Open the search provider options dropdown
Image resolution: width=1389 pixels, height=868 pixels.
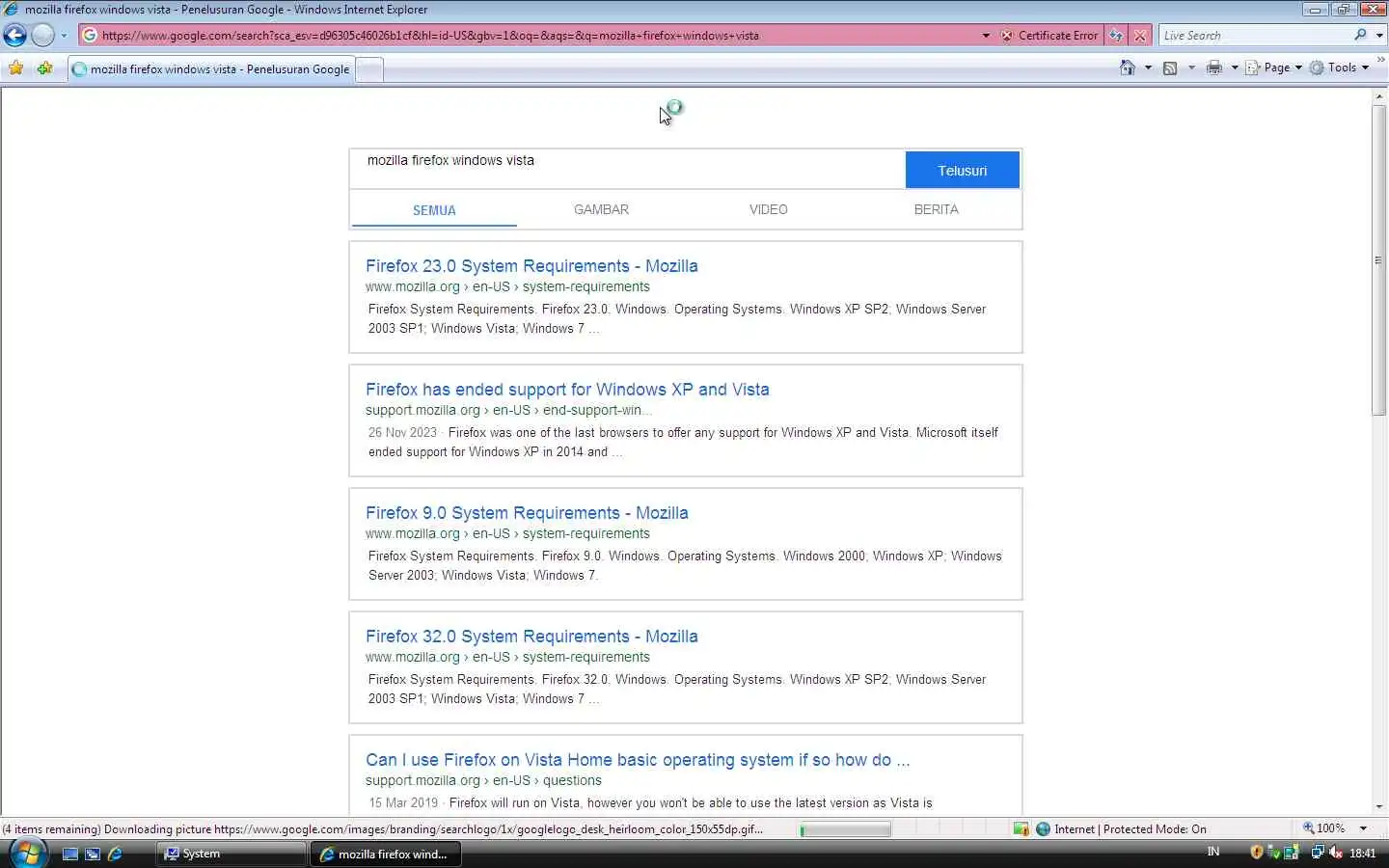1379,36
